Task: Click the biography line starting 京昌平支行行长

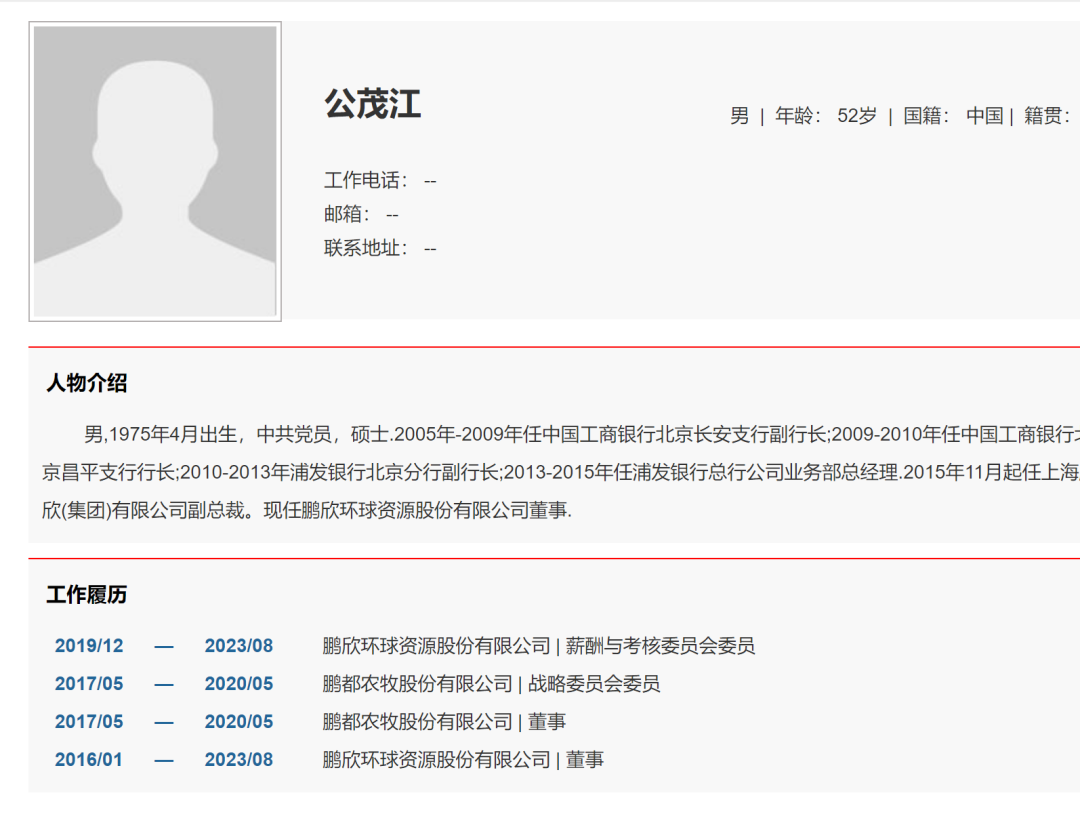Action: pos(561,472)
